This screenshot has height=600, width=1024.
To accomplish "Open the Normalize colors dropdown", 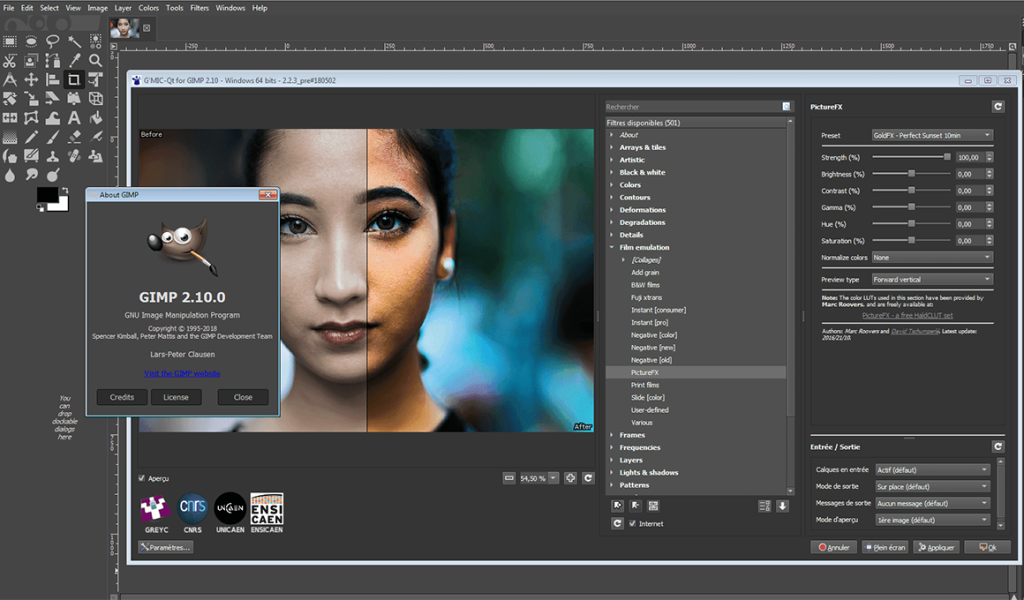I will click(x=932, y=257).
